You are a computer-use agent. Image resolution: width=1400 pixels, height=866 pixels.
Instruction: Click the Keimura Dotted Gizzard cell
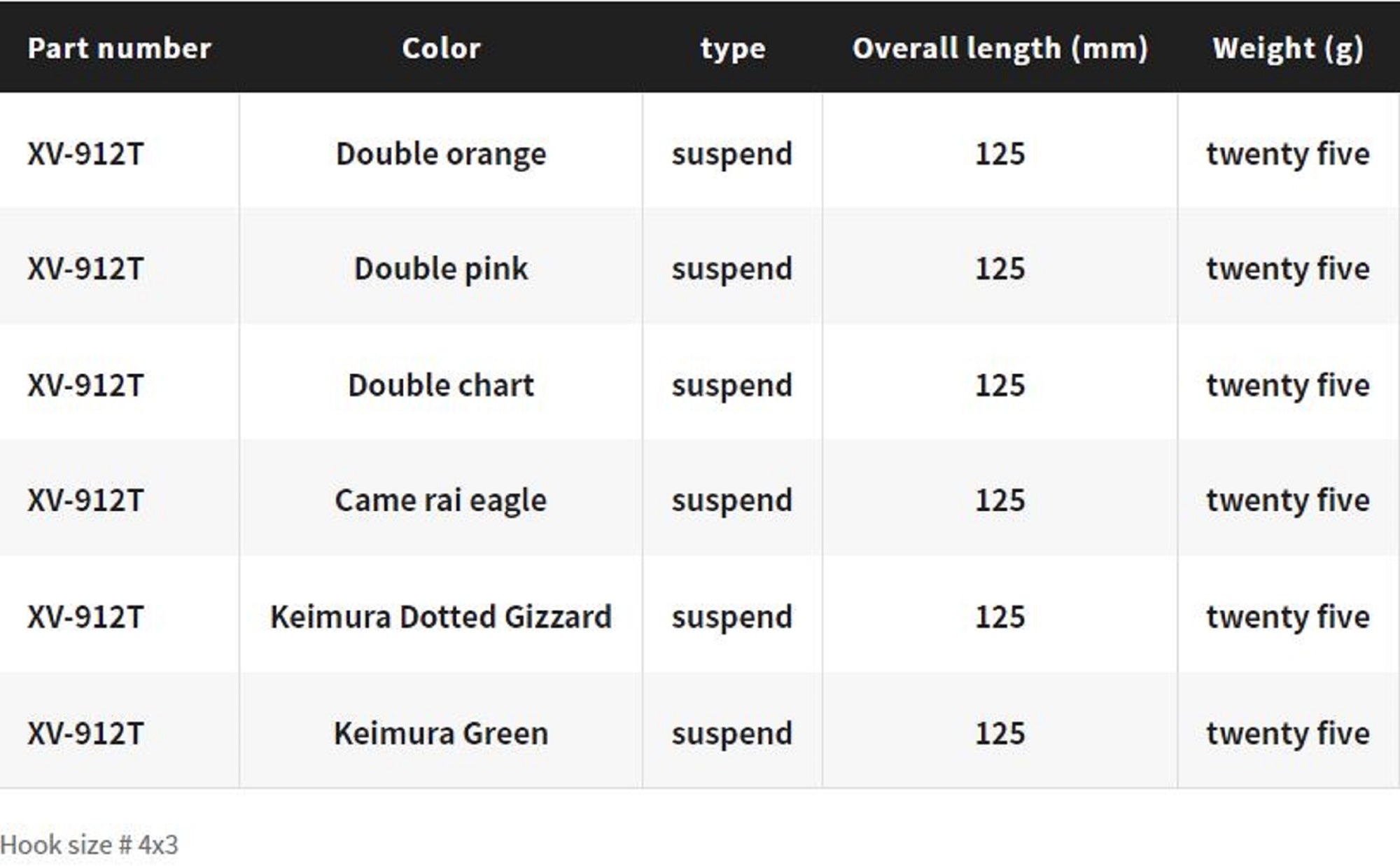tap(441, 617)
